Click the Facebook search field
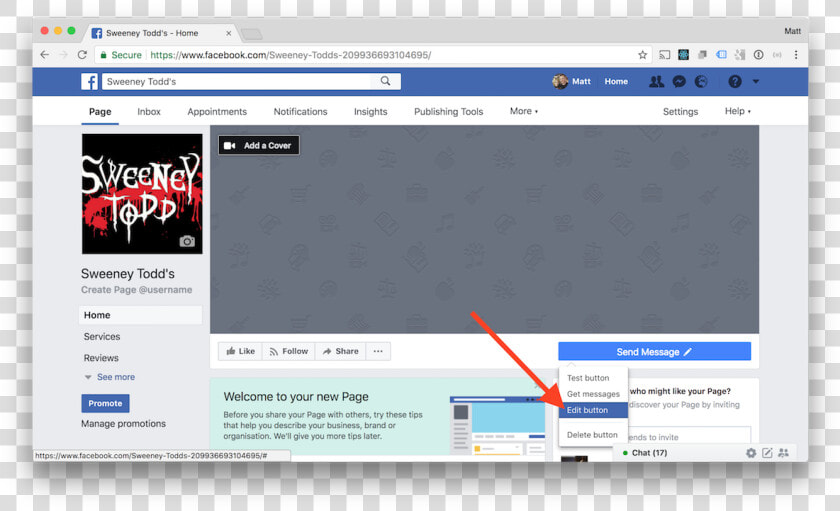The image size is (840, 511). tap(236, 81)
